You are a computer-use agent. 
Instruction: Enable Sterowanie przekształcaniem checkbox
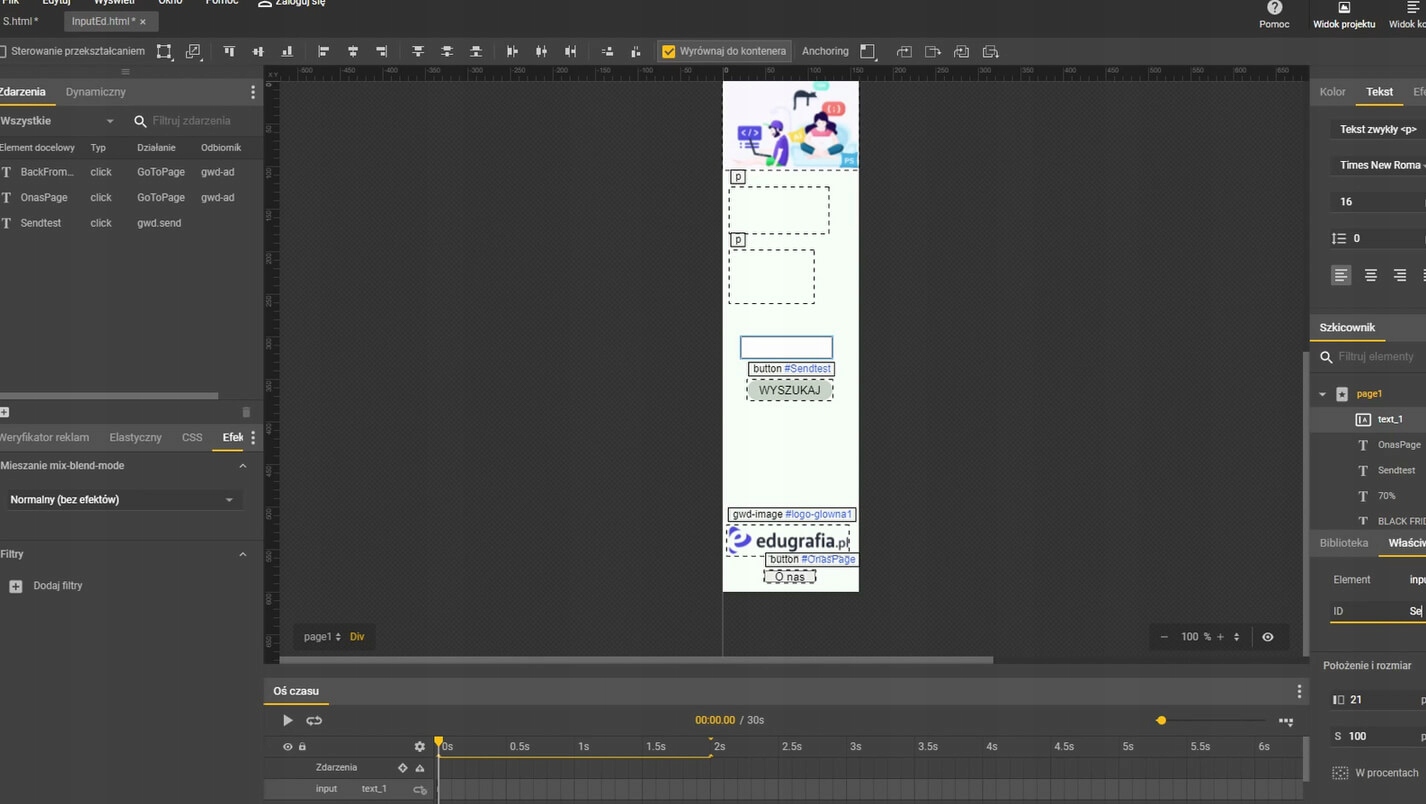[3, 51]
